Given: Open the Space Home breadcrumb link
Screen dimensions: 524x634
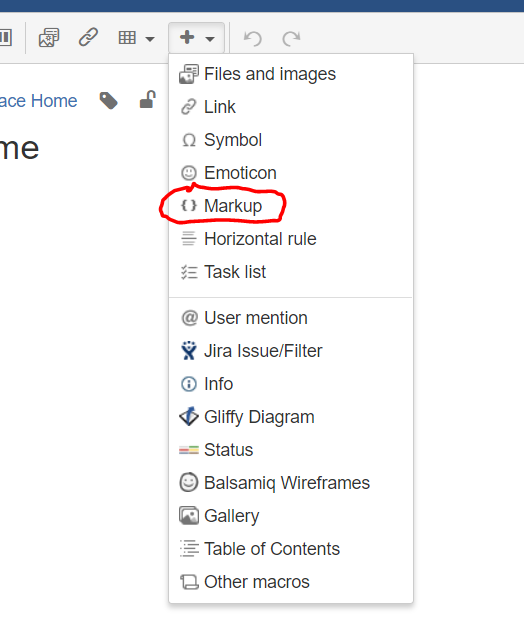Looking at the screenshot, I should tap(38, 101).
